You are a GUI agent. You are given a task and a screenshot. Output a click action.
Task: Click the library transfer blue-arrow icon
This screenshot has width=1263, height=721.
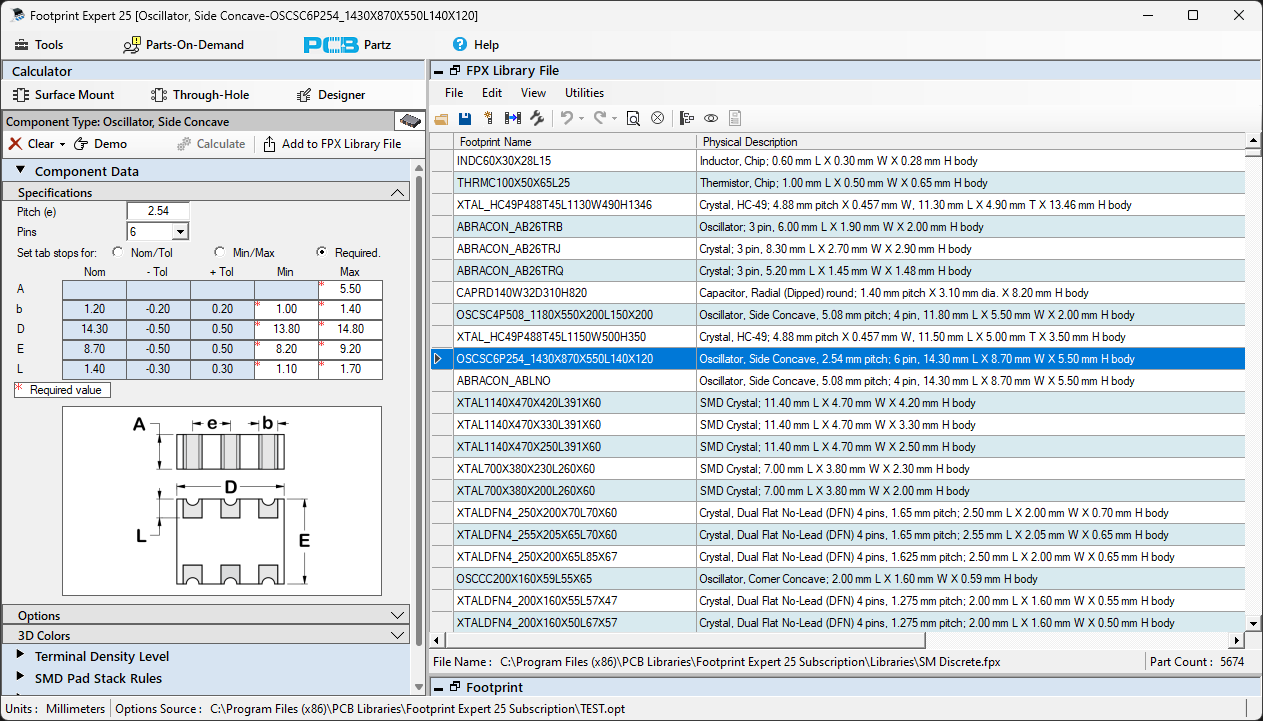pos(513,118)
